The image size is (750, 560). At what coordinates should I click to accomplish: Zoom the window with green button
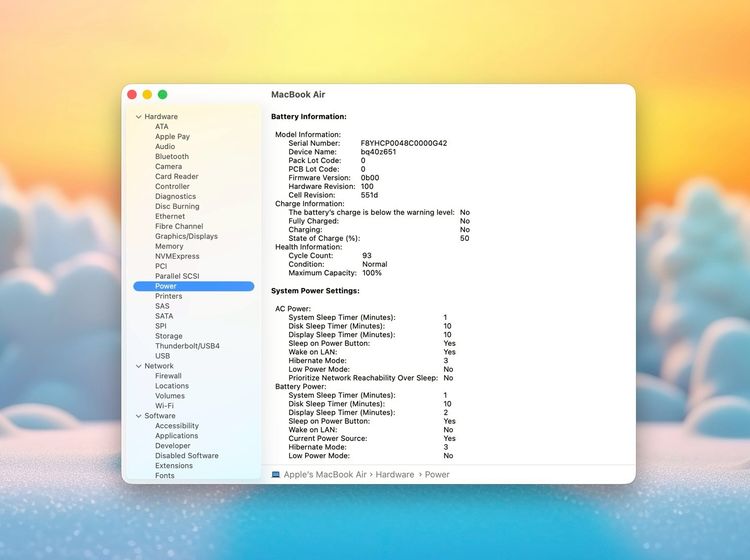163,95
